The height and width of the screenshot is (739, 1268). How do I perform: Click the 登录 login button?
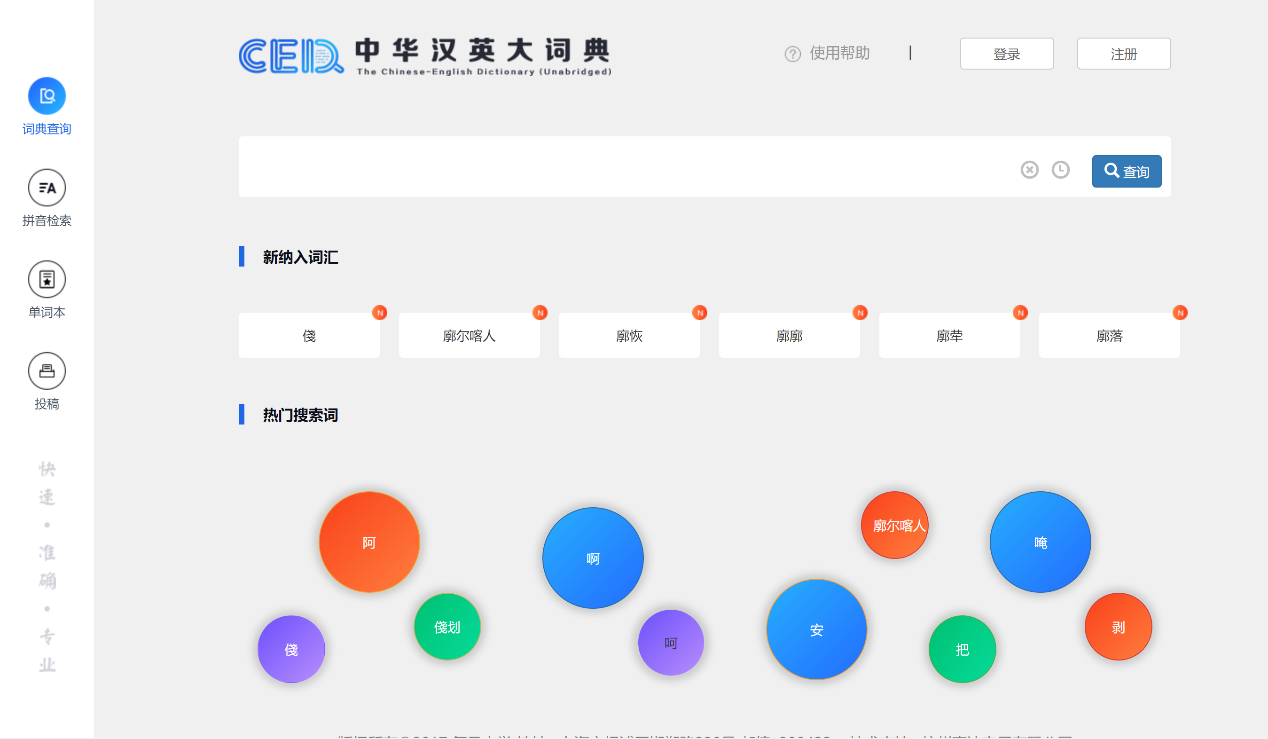pyautogui.click(x=1006, y=54)
